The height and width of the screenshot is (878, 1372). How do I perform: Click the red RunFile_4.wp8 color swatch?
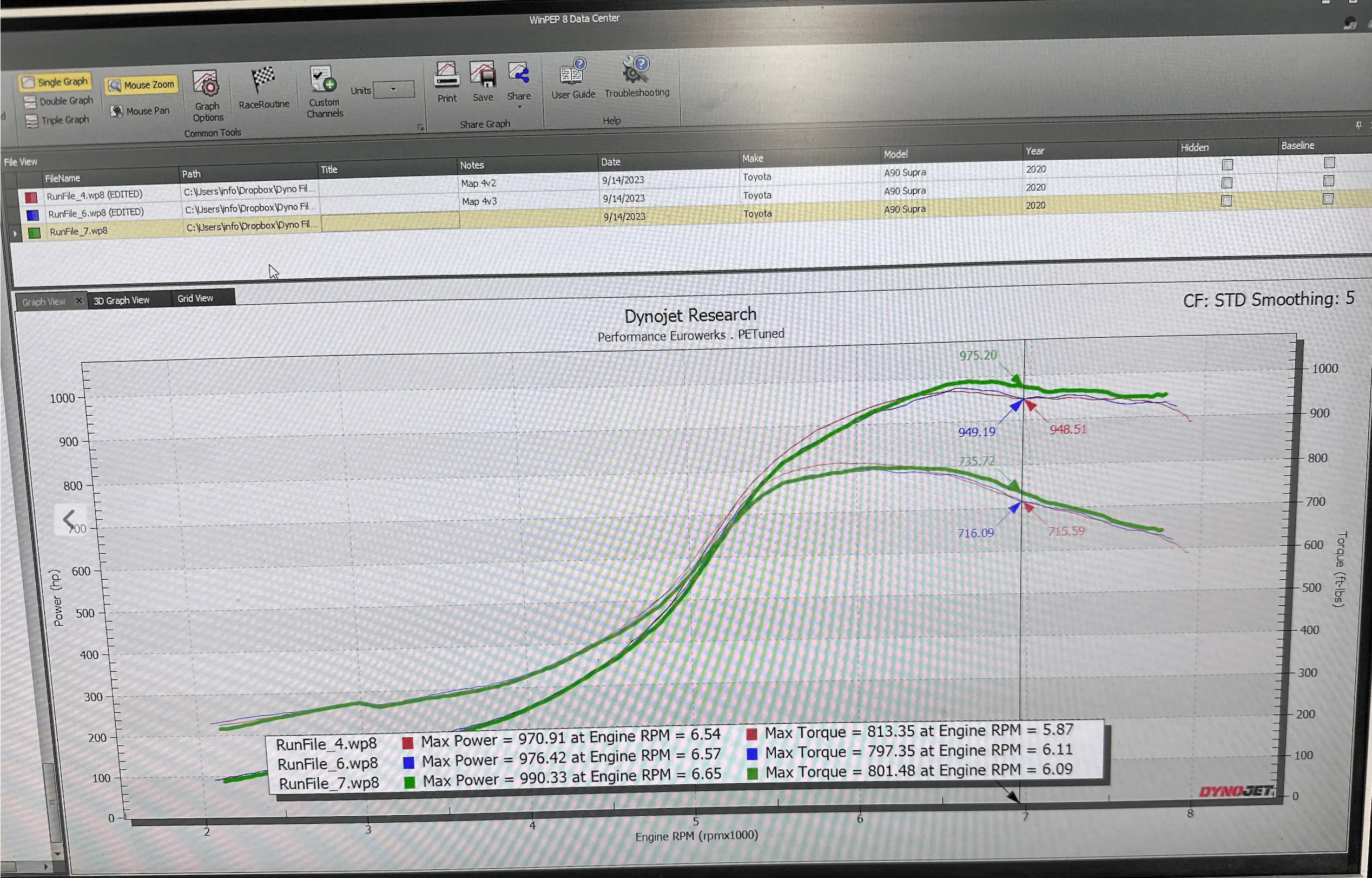click(x=31, y=197)
